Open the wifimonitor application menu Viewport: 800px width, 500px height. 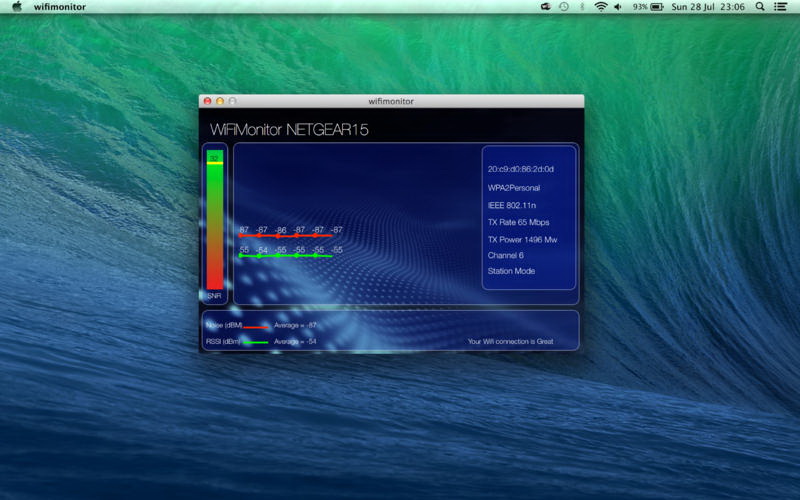coord(59,7)
